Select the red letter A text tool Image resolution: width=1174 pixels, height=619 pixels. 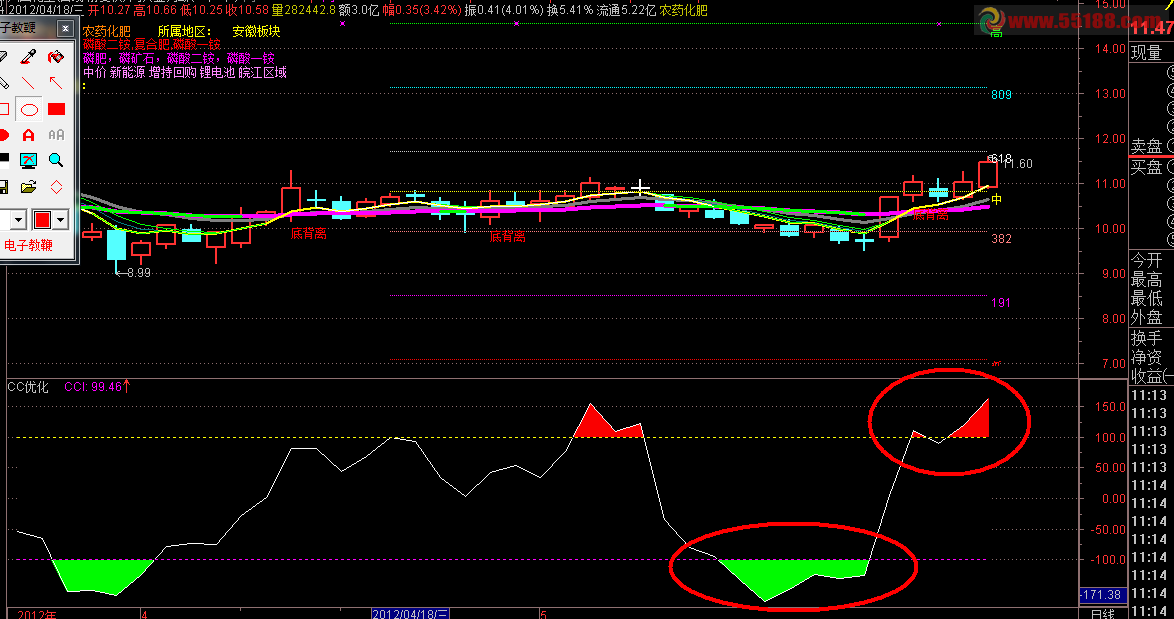pyautogui.click(x=28, y=135)
